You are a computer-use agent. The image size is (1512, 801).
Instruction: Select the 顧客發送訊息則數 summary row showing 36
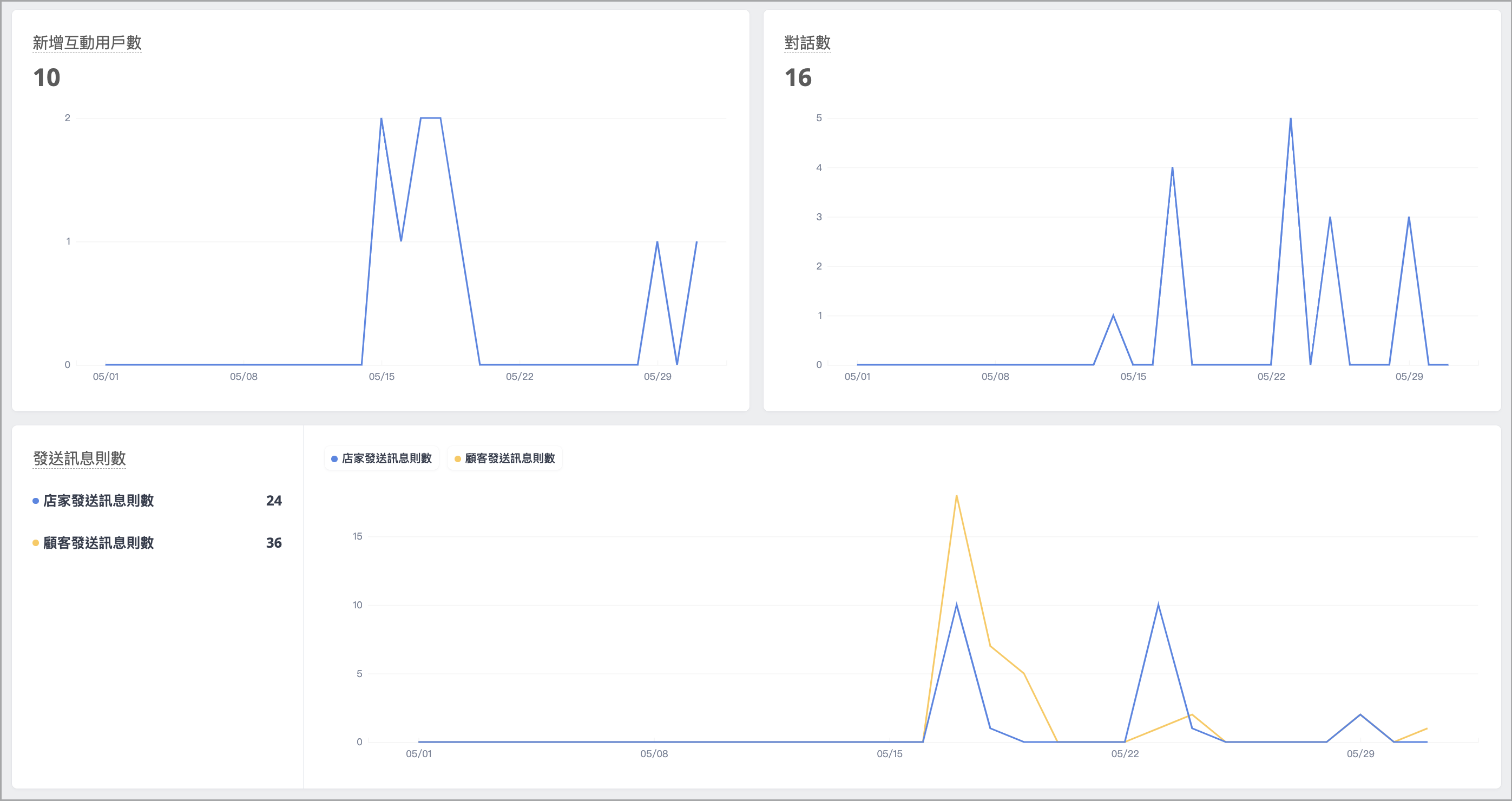tap(157, 543)
